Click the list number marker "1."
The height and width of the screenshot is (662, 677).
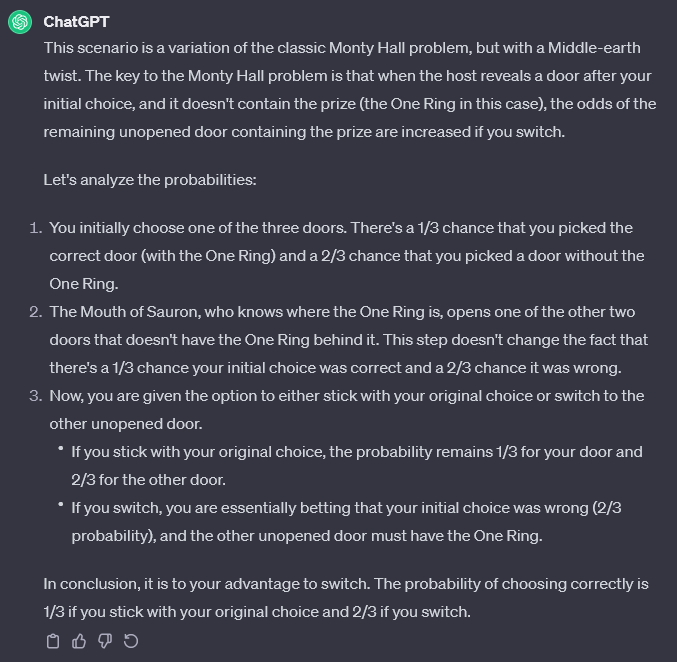click(36, 228)
